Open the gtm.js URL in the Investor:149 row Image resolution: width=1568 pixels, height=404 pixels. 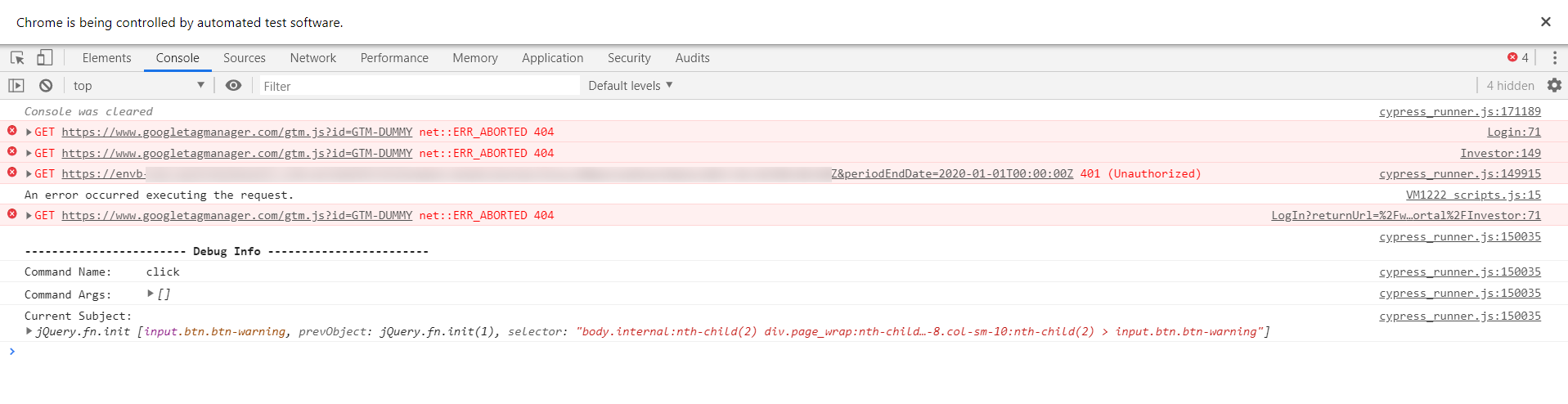click(237, 154)
